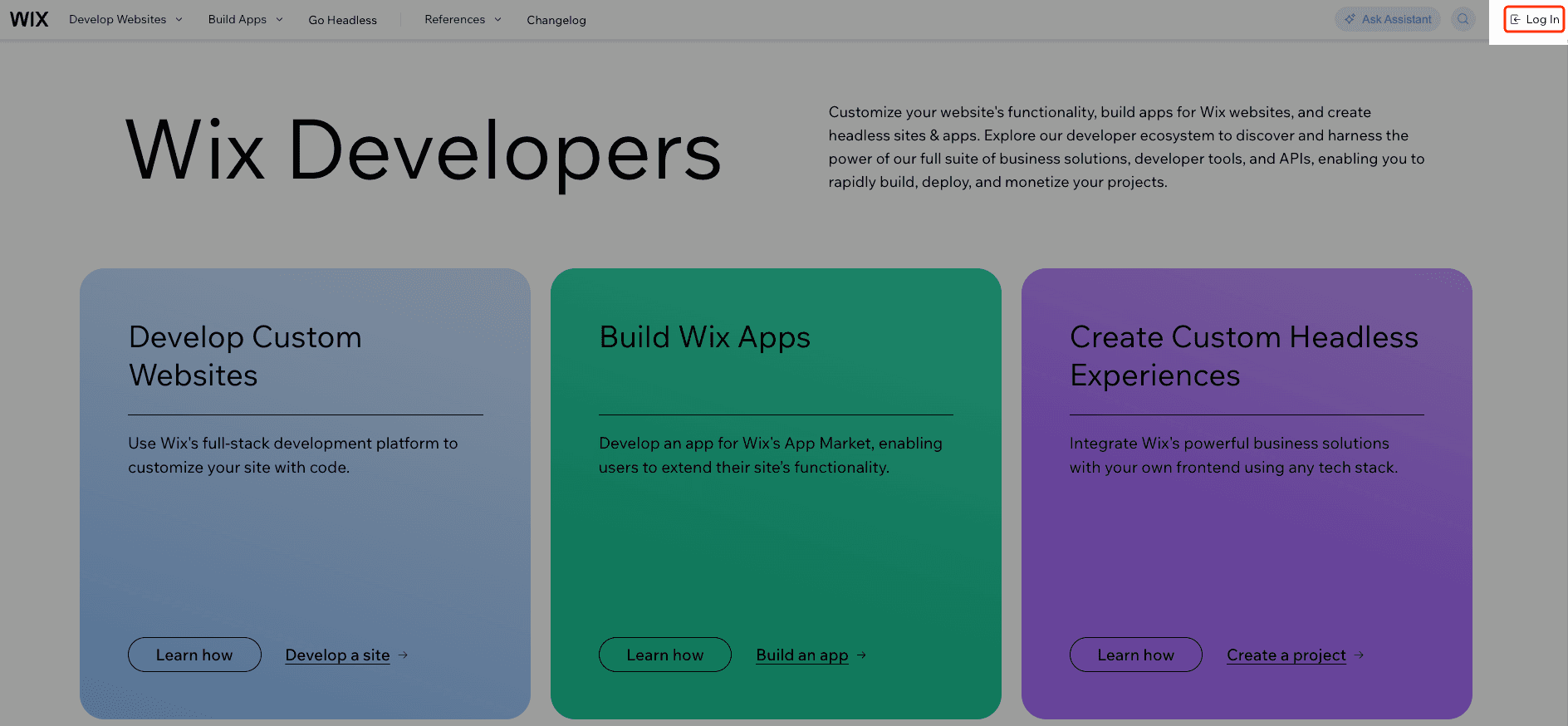The image size is (1568, 726).
Task: Click the Log In button
Action: point(1534,19)
